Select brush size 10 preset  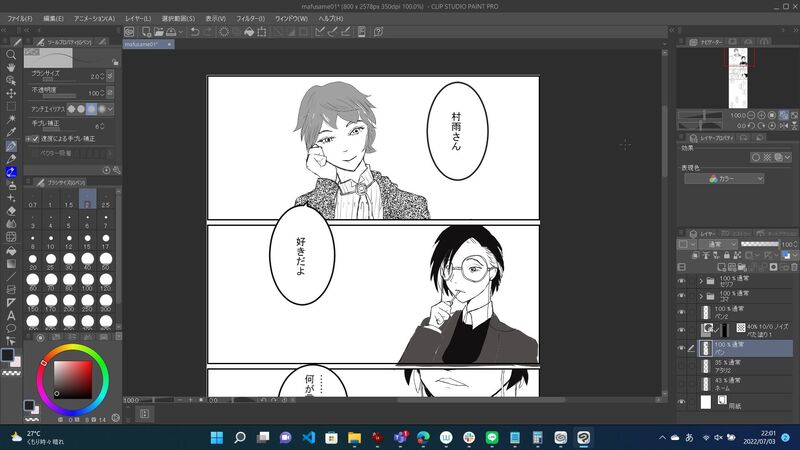click(x=51, y=241)
